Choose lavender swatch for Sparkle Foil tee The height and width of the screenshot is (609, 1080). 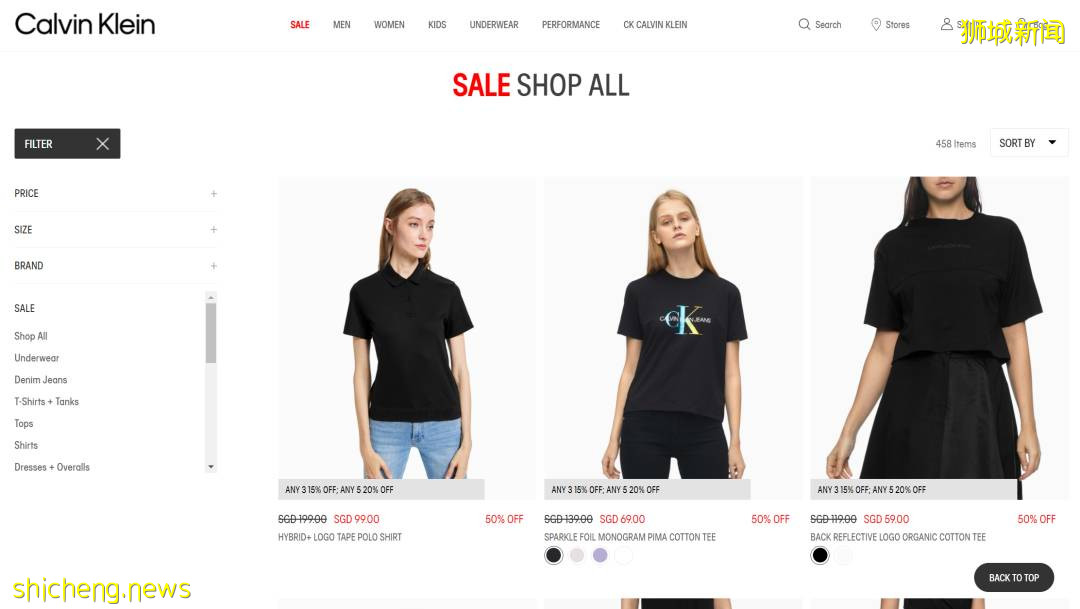tap(600, 555)
